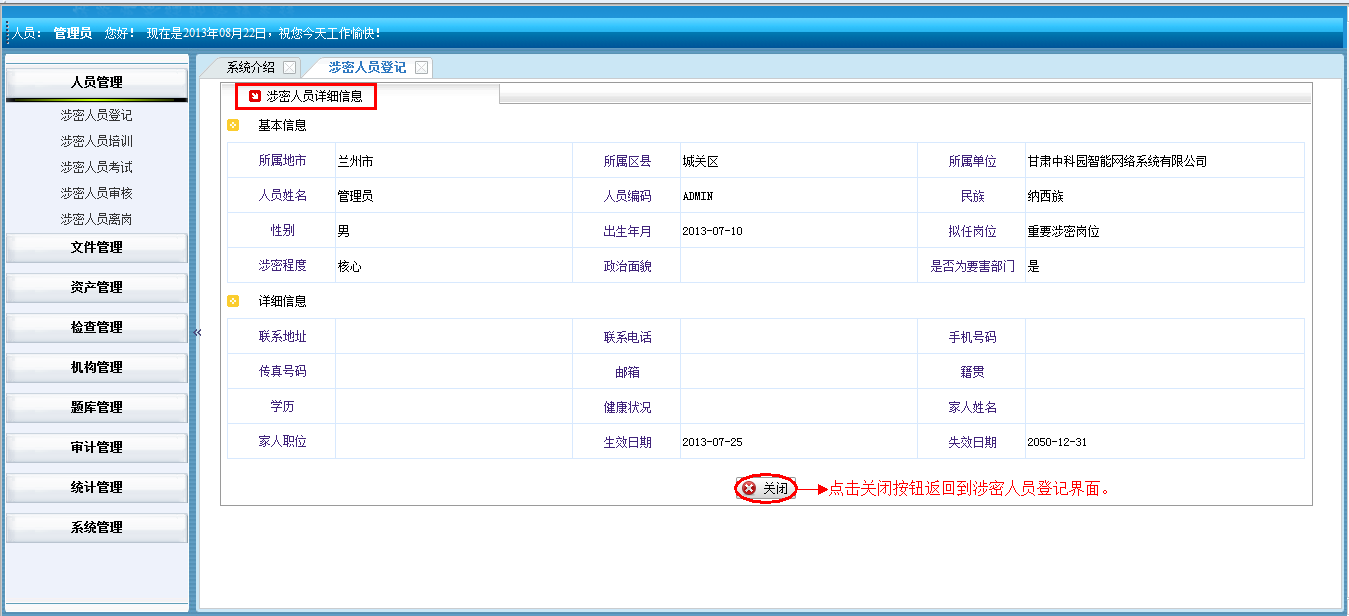Click the 邮箱 field label
Viewport: 1349px width, 616px height.
tap(628, 372)
